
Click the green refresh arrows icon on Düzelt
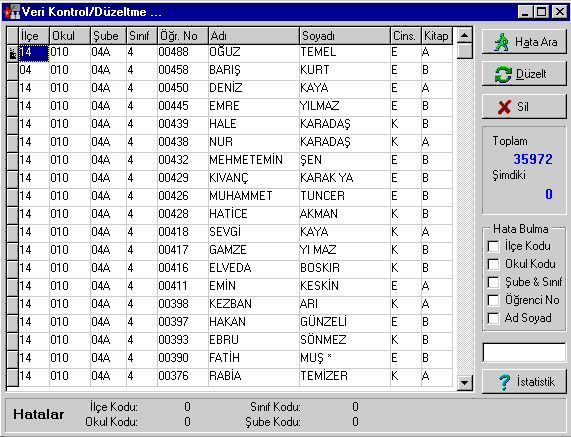(x=503, y=74)
